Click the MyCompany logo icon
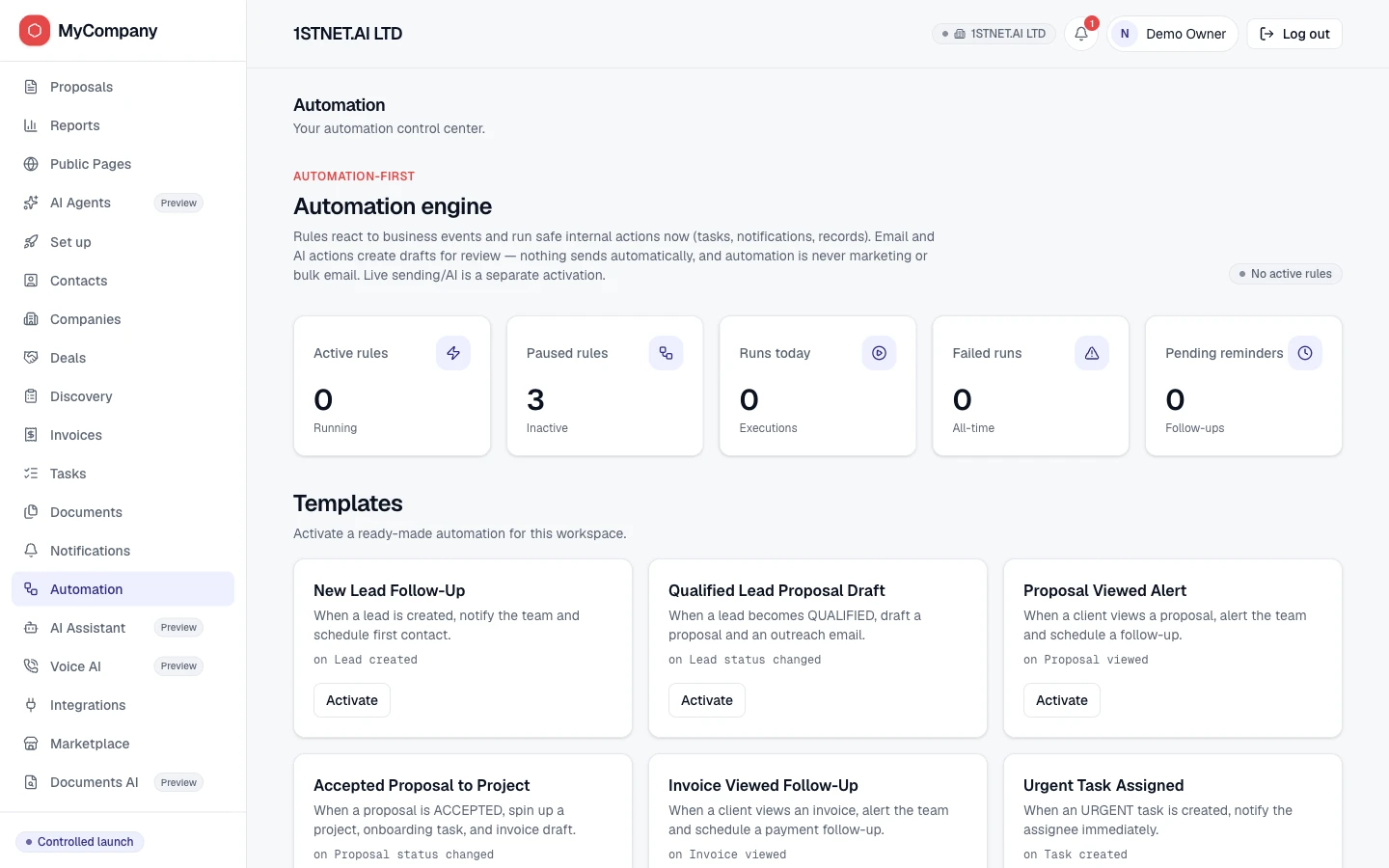The width and height of the screenshot is (1389, 868). click(35, 31)
